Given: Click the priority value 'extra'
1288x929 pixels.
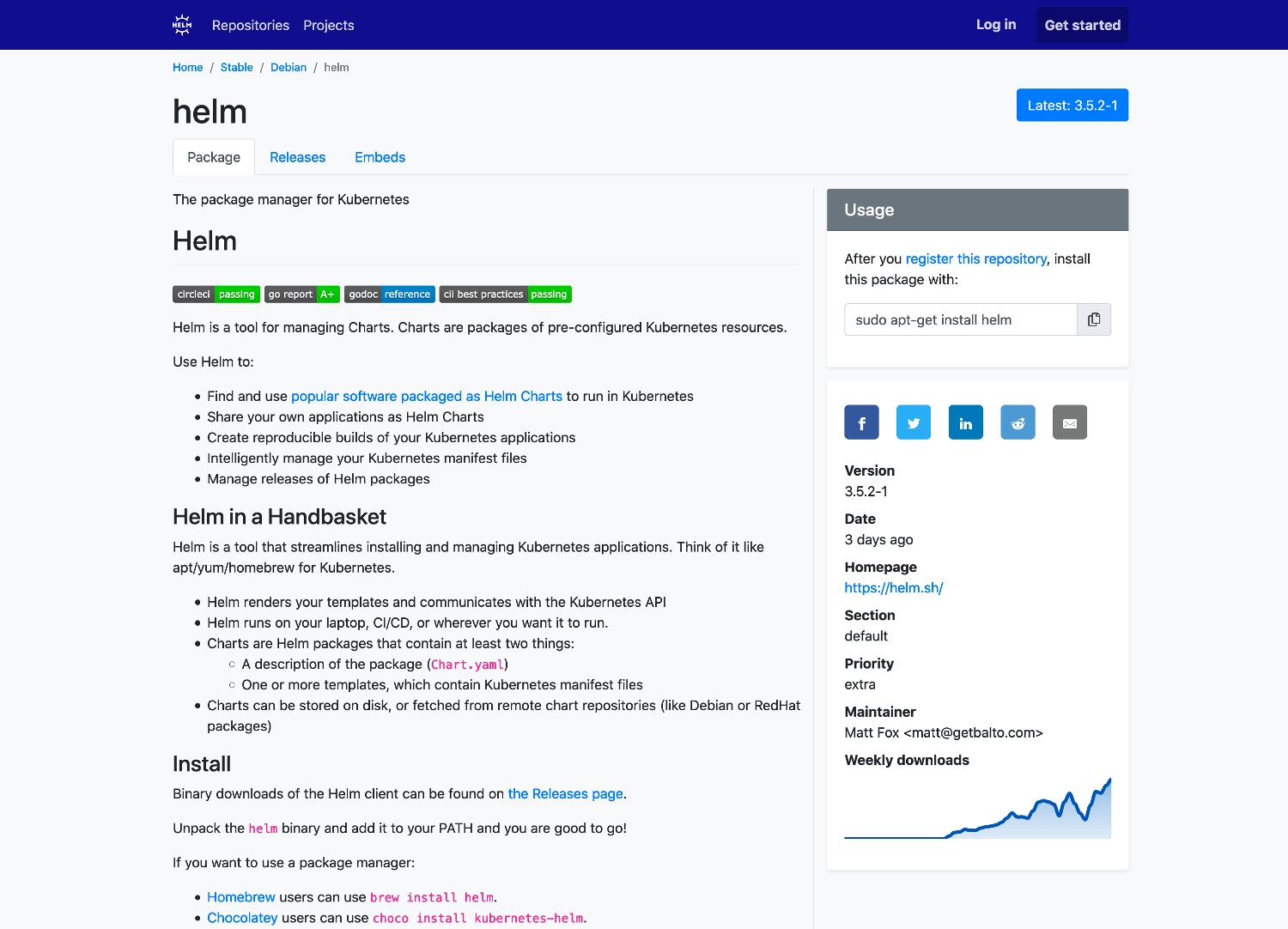Looking at the screenshot, I should click(860, 684).
